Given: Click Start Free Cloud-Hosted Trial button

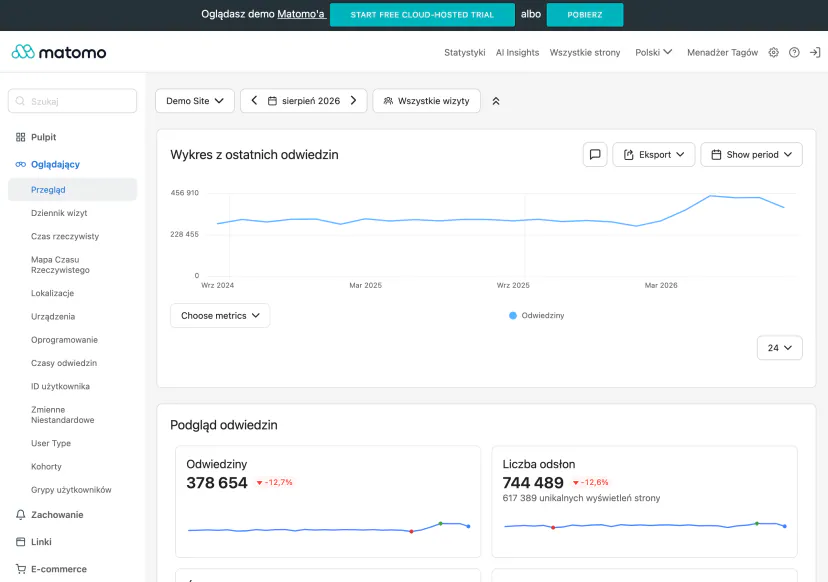Looking at the screenshot, I should coord(422,14).
